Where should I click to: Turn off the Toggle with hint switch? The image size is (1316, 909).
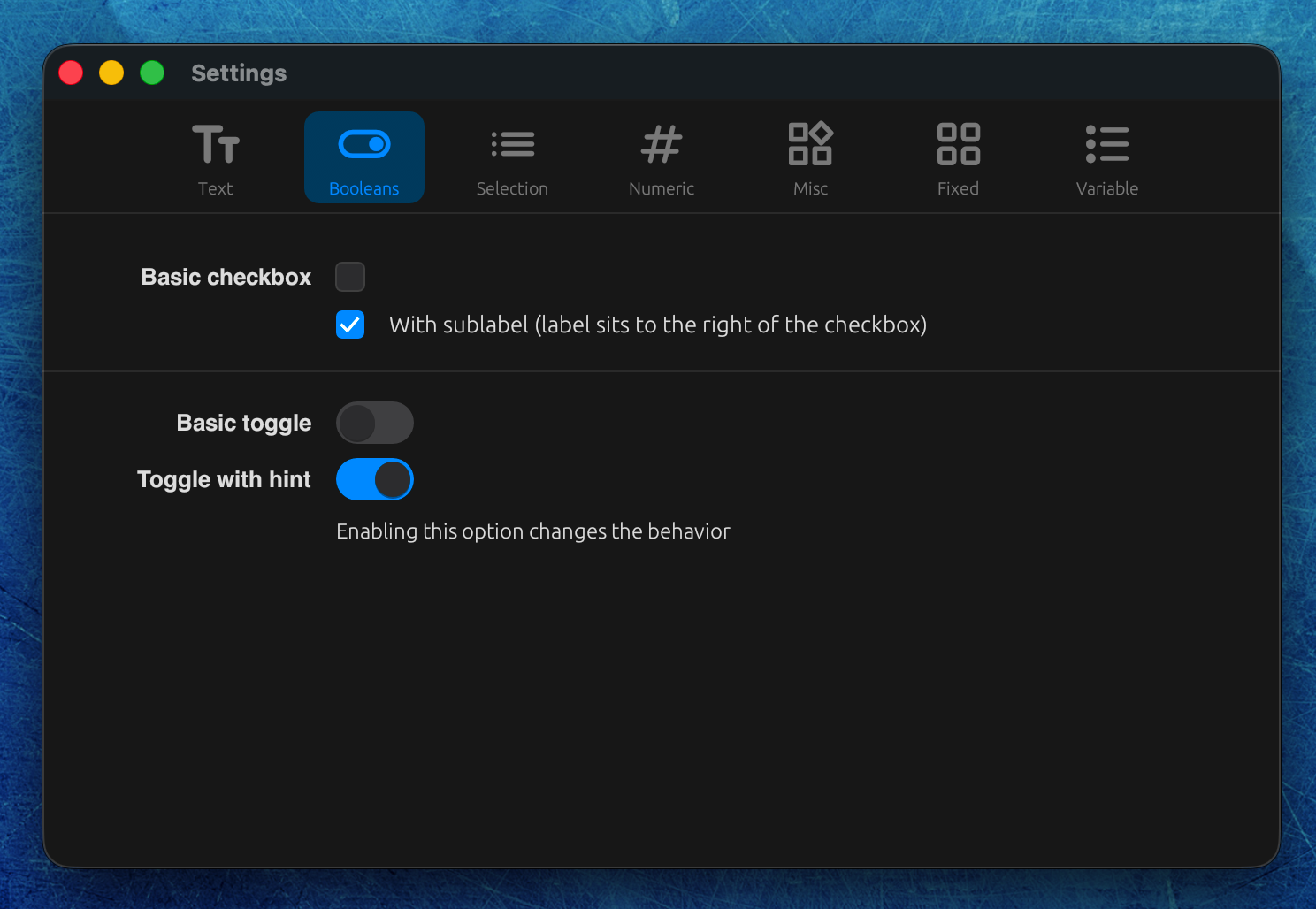pos(375,479)
